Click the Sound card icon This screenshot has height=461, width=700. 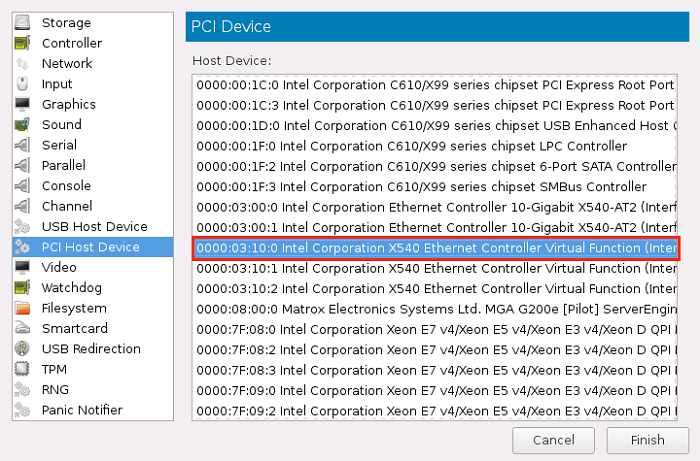pyautogui.click(x=22, y=125)
